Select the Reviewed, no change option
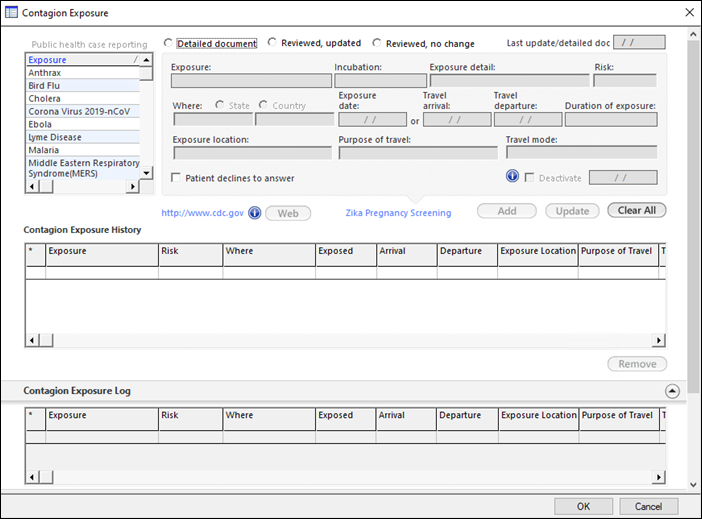The height and width of the screenshot is (519, 702). click(377, 43)
